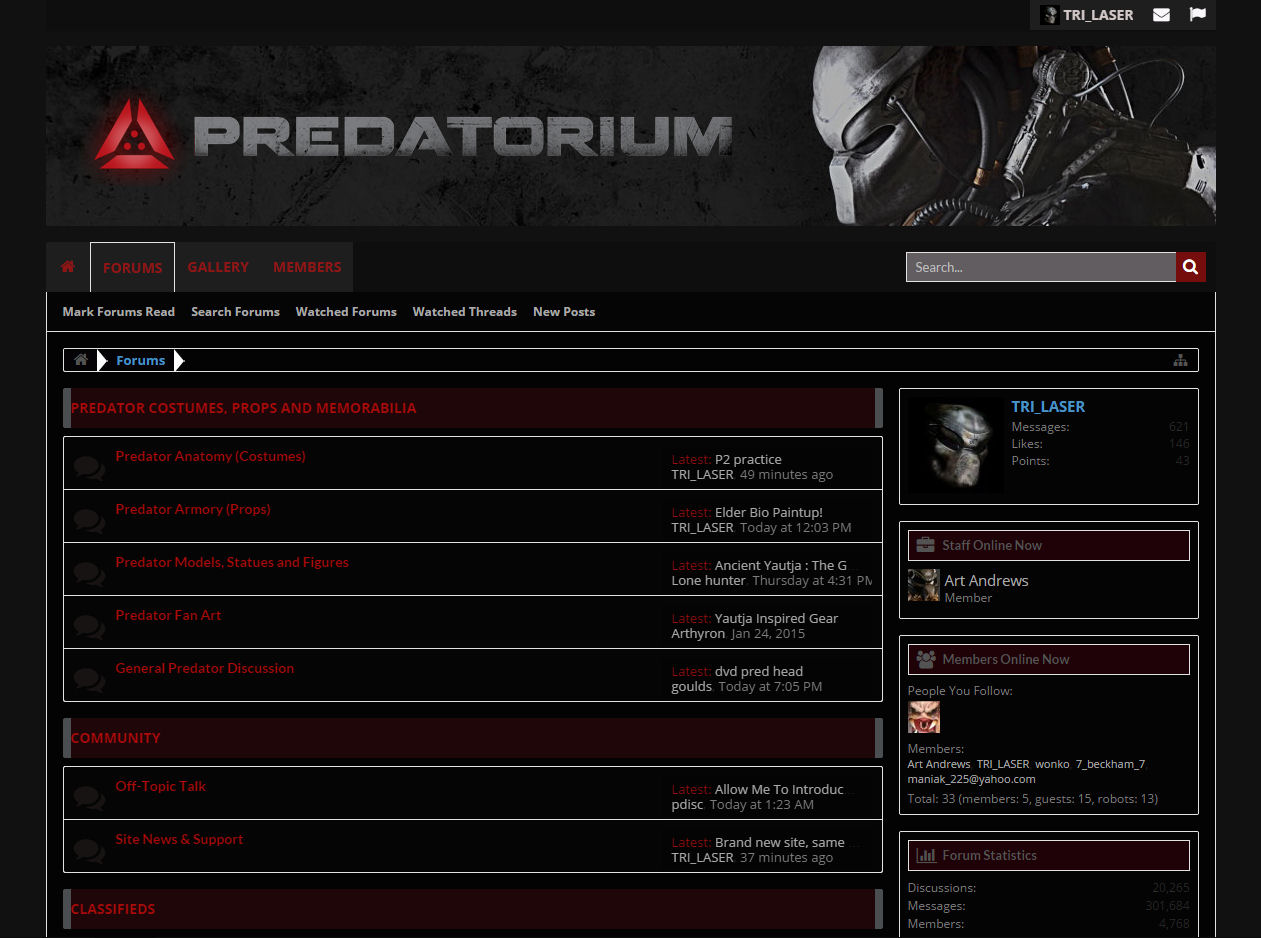Screen dimensions: 1261x938
Task: Open latest thread Ancient Yautja : The G
Action: point(781,565)
